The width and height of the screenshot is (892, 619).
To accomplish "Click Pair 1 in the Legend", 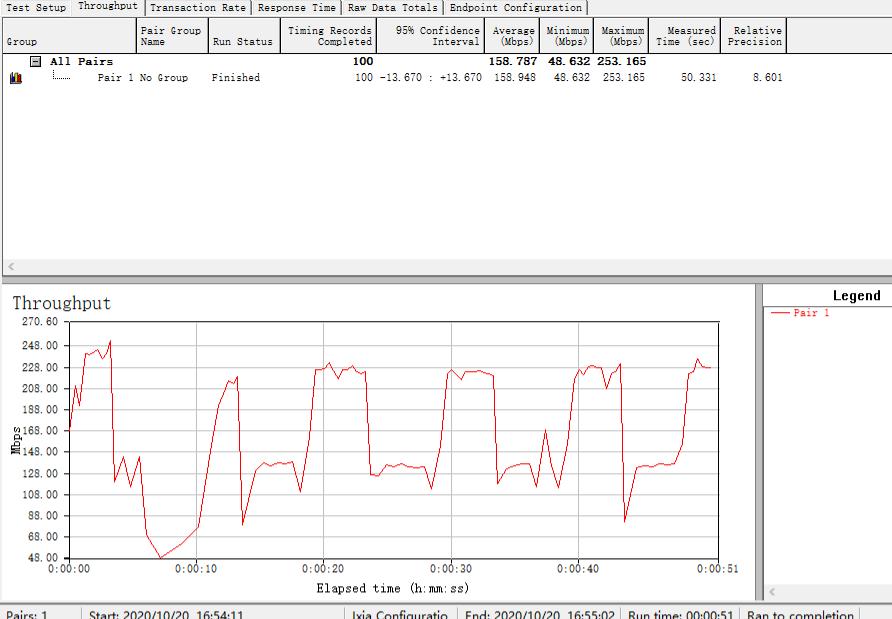I will click(x=811, y=312).
